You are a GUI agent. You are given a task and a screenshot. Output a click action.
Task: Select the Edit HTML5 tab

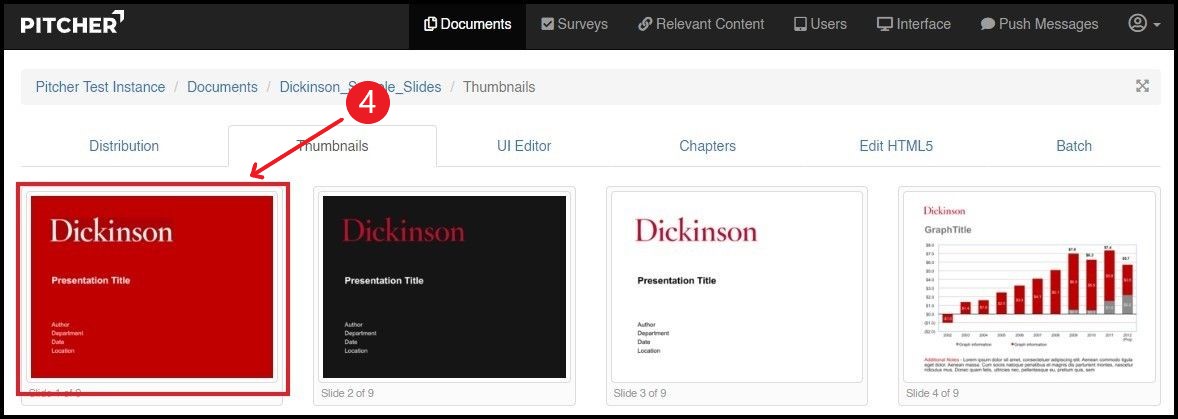pos(896,146)
